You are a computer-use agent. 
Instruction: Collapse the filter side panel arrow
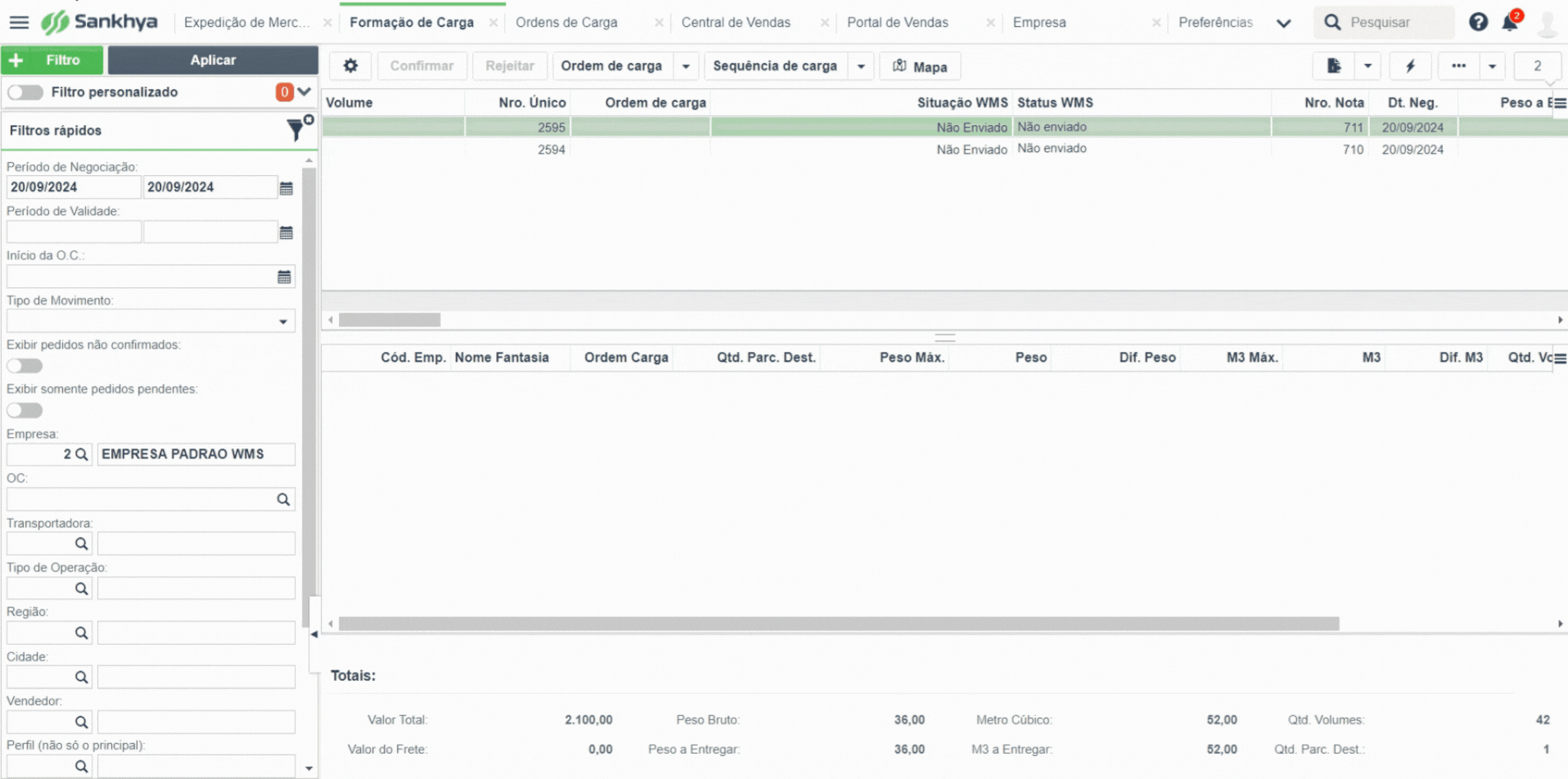click(313, 634)
